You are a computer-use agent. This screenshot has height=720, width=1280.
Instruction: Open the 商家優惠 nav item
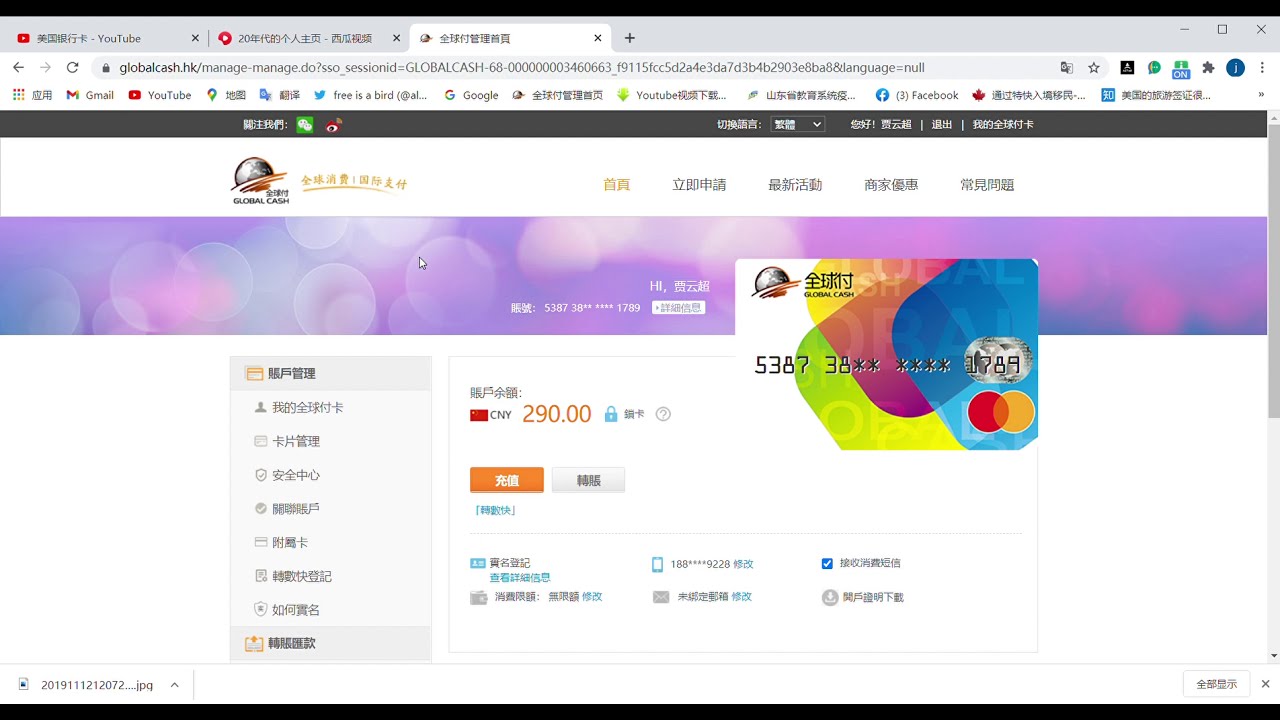891,185
